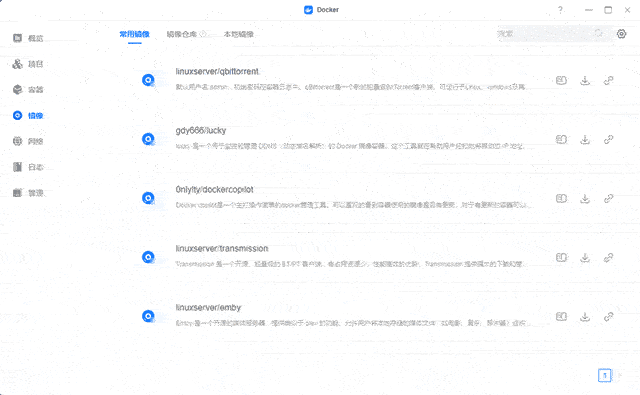Screen dimensions: 640x395
Task: Click the linuxserver/emby image name
Action: point(208,308)
